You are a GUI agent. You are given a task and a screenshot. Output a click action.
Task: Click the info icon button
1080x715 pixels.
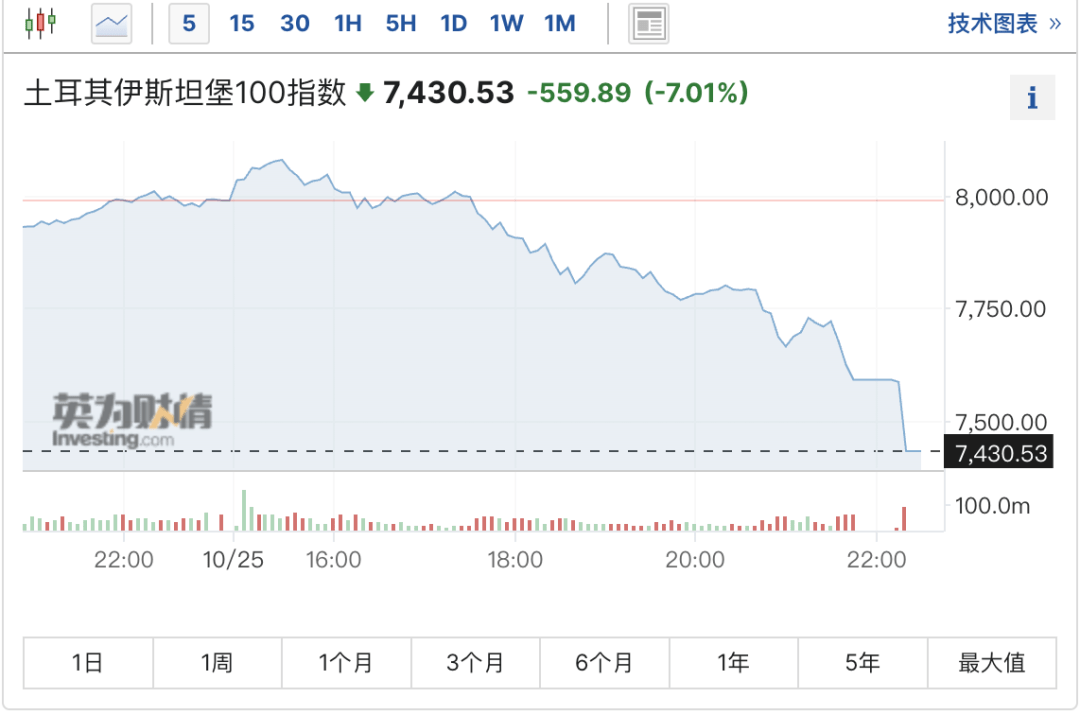1032,97
